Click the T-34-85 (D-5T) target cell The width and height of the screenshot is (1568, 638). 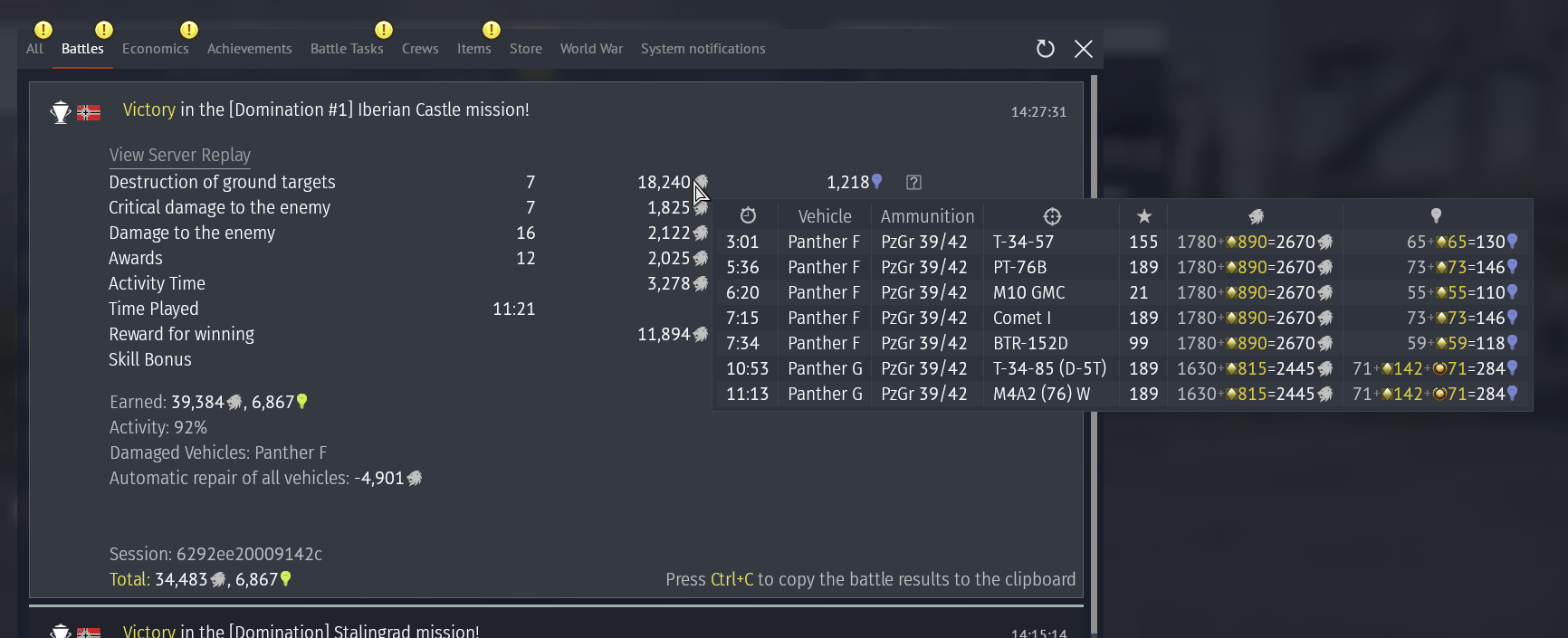(1050, 368)
